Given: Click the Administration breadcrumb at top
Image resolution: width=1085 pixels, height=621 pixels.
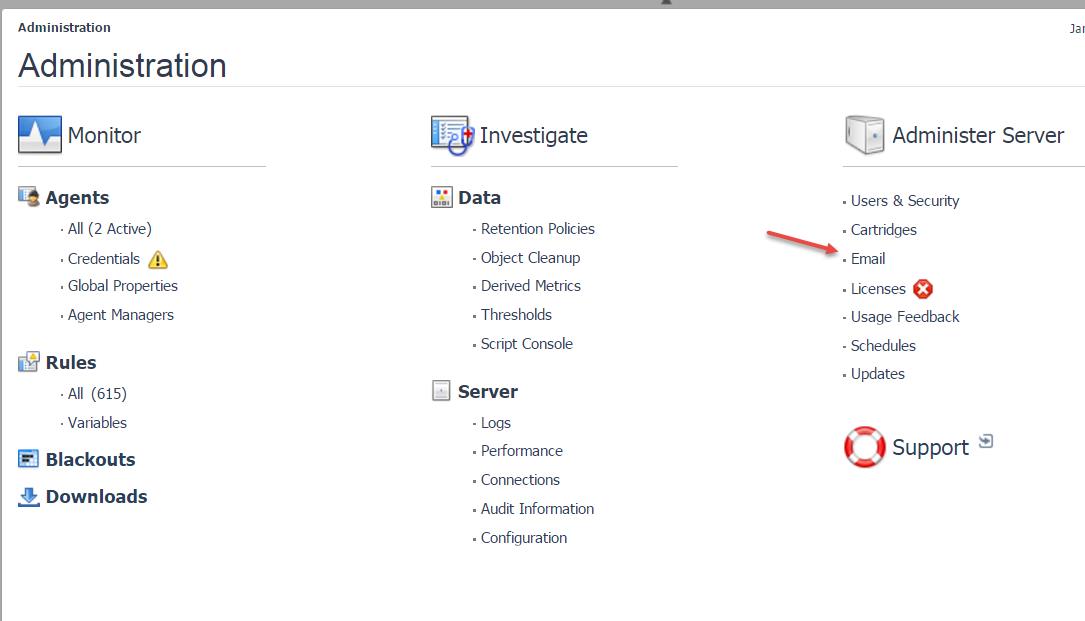Looking at the screenshot, I should click(x=64, y=27).
